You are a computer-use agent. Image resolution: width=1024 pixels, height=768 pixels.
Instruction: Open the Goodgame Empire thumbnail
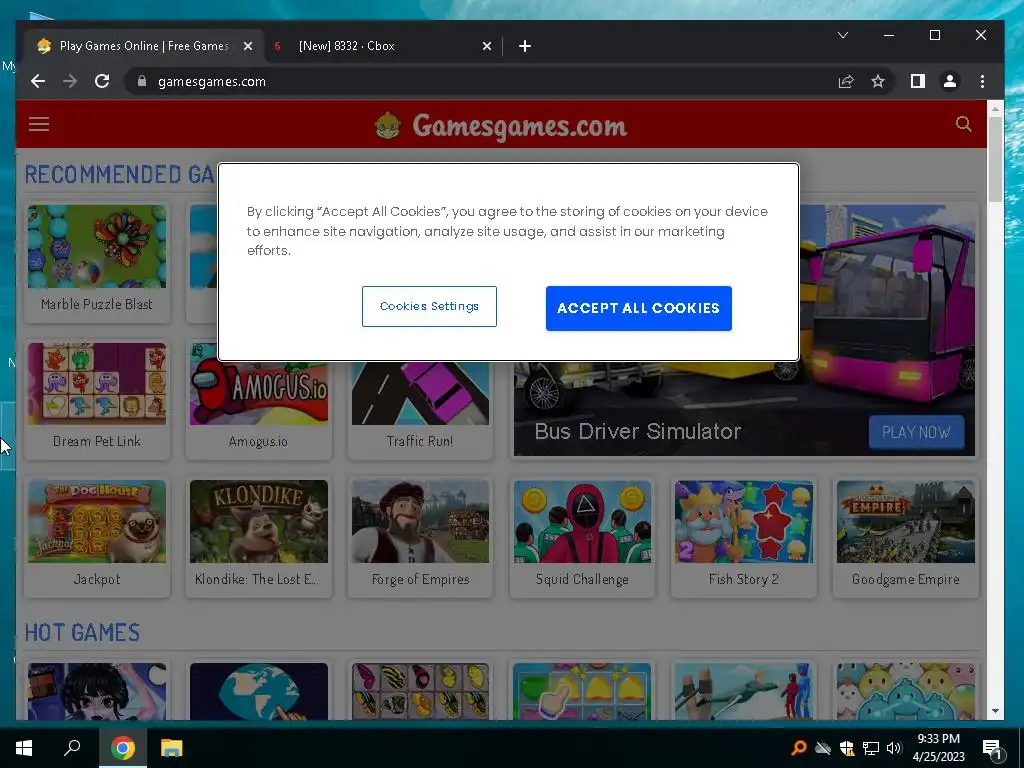tap(906, 521)
